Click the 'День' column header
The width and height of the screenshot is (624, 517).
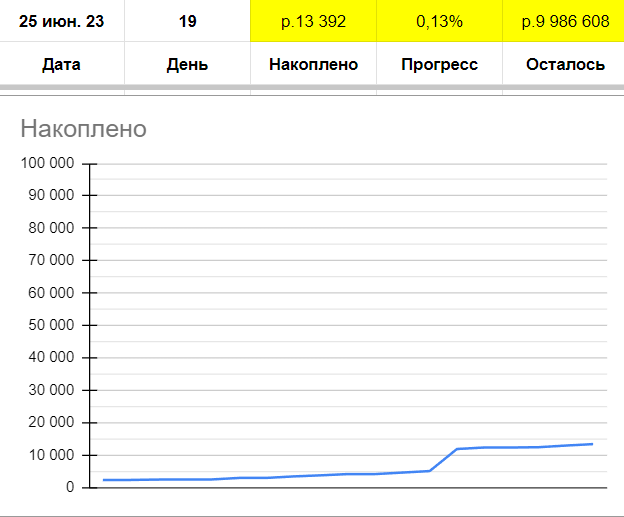click(x=187, y=64)
